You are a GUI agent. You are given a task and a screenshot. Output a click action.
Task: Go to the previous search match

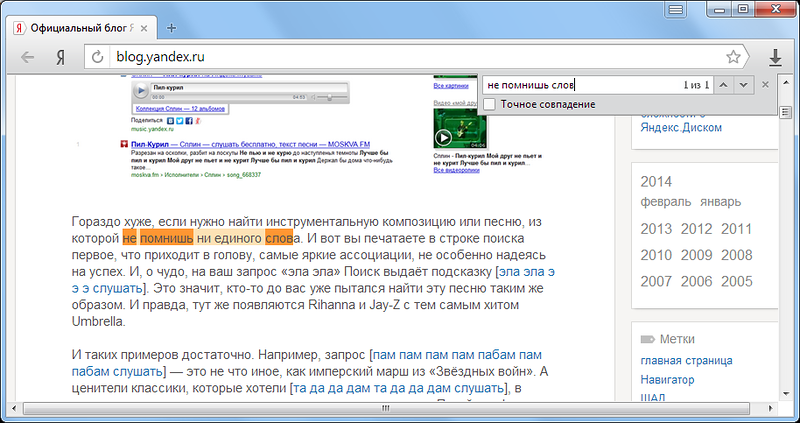(723, 85)
